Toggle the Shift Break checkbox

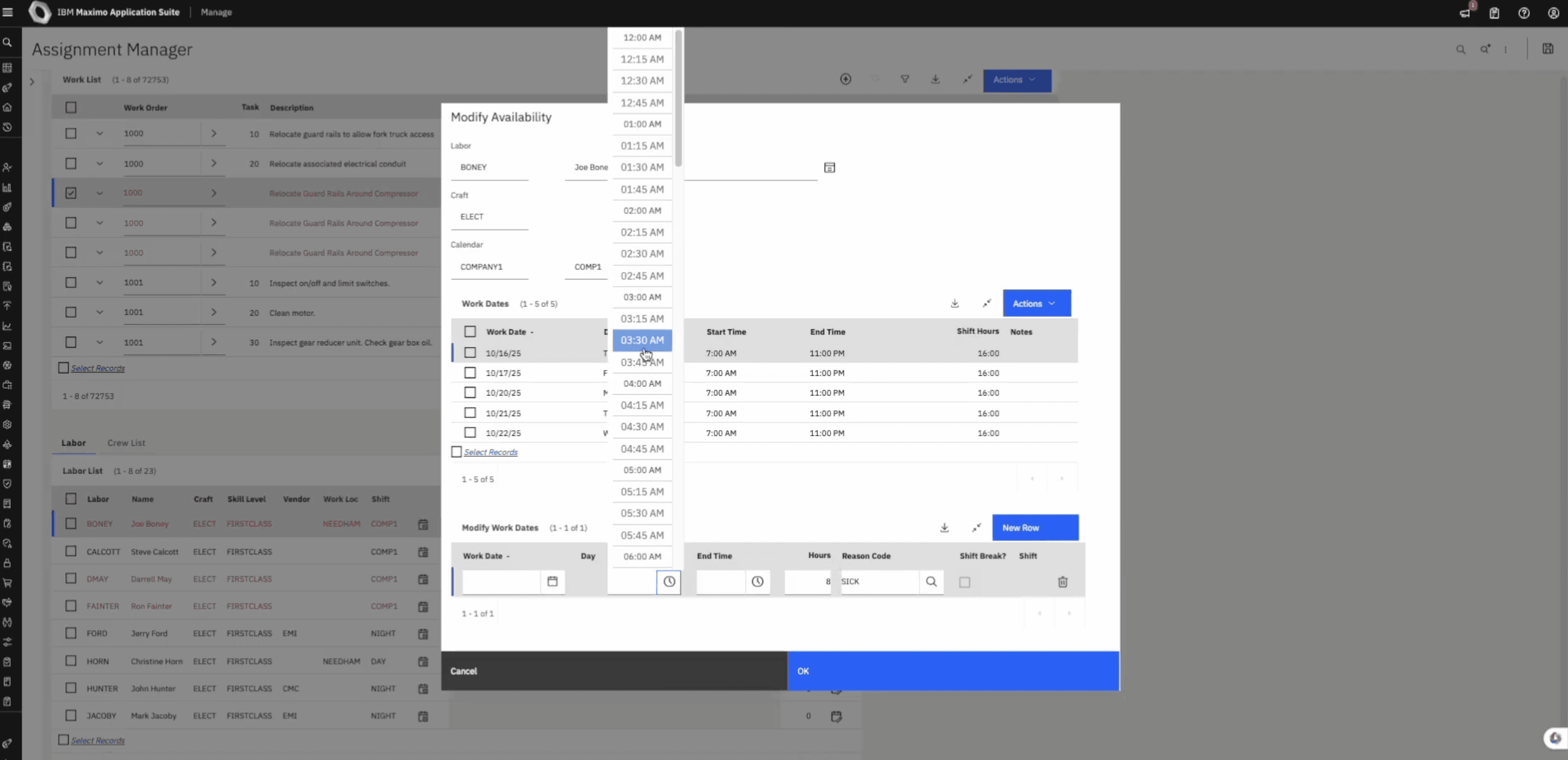click(x=964, y=582)
